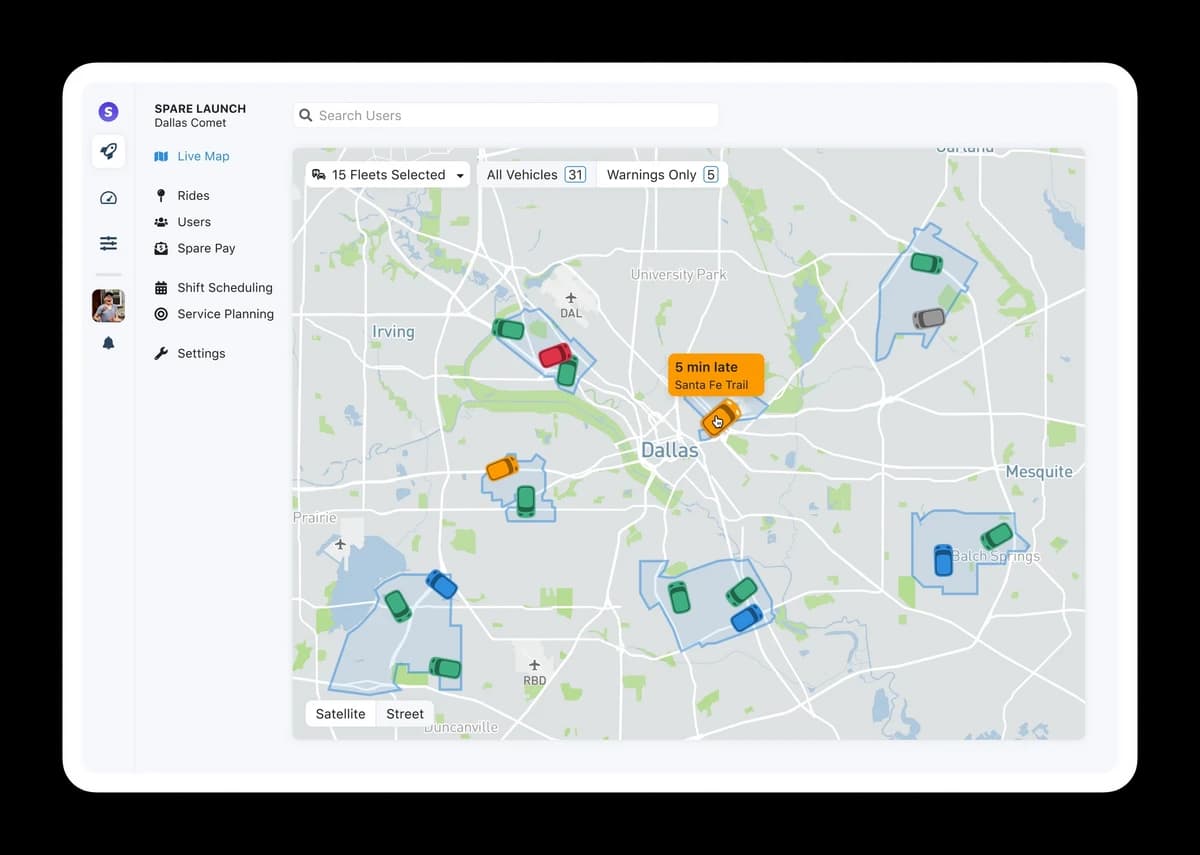Click the orange late vehicle in Dallas
This screenshot has height=855, width=1200.
coord(720,417)
